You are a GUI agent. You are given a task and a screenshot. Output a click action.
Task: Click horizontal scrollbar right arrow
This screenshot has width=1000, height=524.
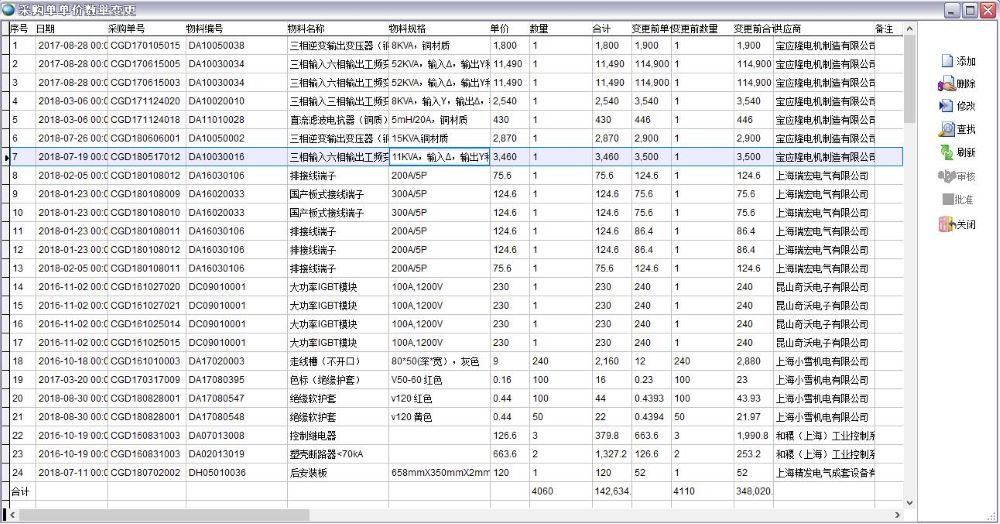click(896, 516)
